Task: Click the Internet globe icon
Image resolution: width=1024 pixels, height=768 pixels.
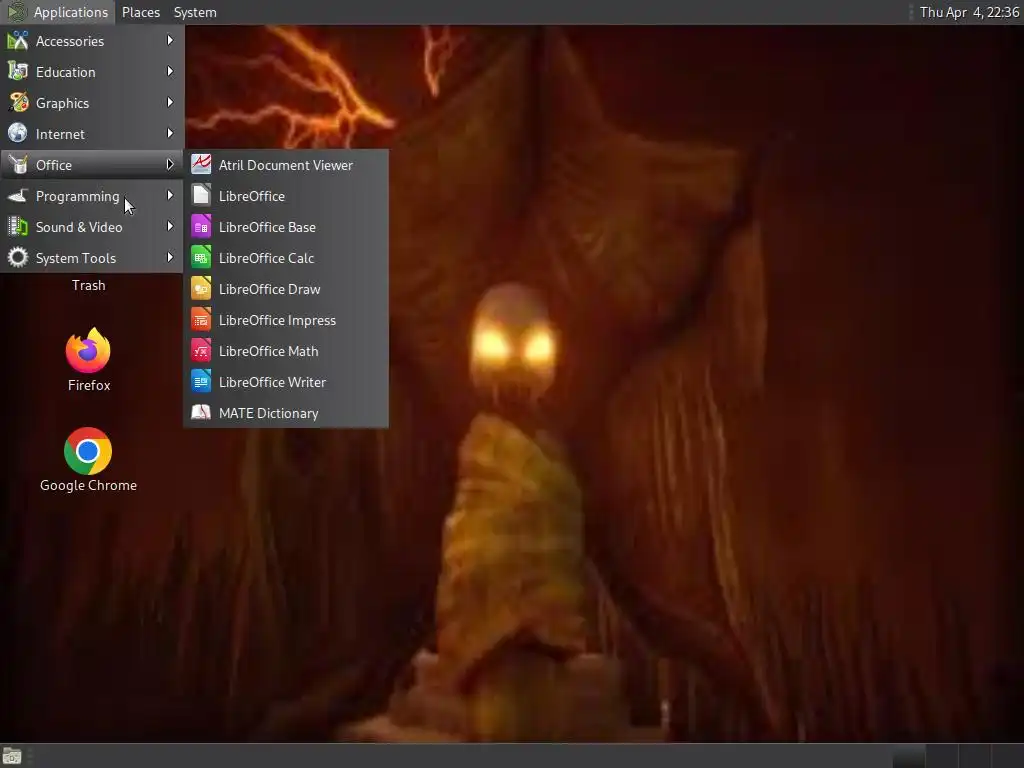Action: click(18, 133)
